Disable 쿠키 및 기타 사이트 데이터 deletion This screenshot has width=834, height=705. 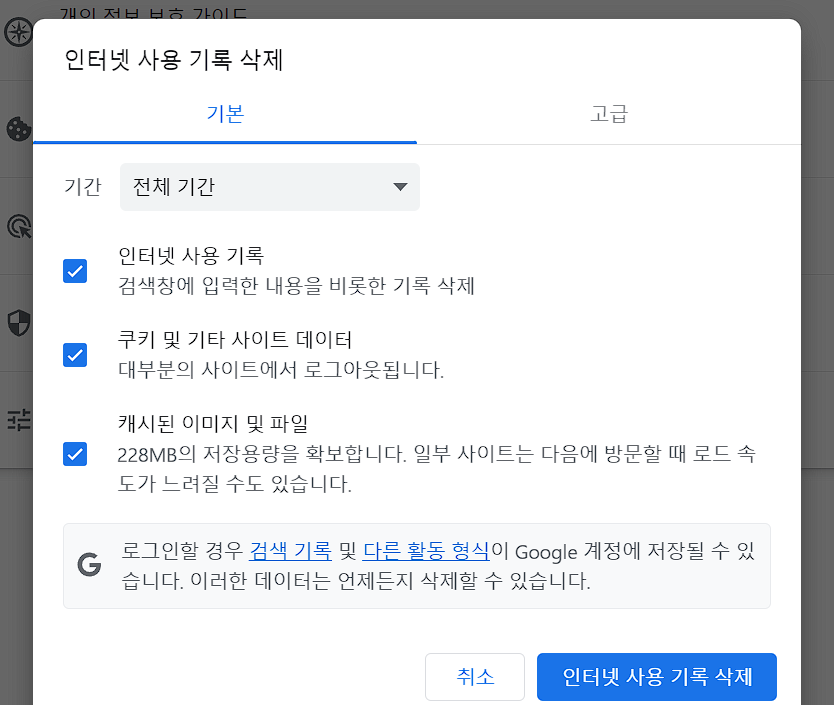coord(75,353)
